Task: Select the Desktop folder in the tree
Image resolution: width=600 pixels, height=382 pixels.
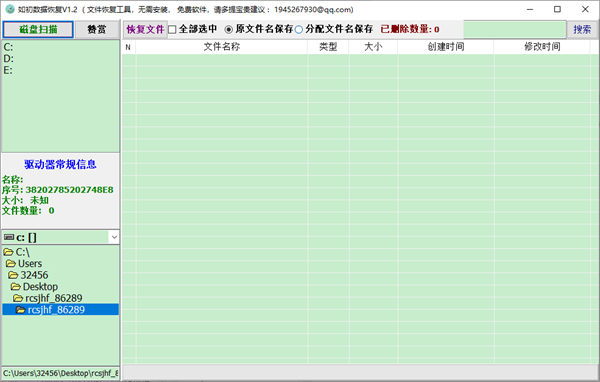Action: (x=34, y=286)
